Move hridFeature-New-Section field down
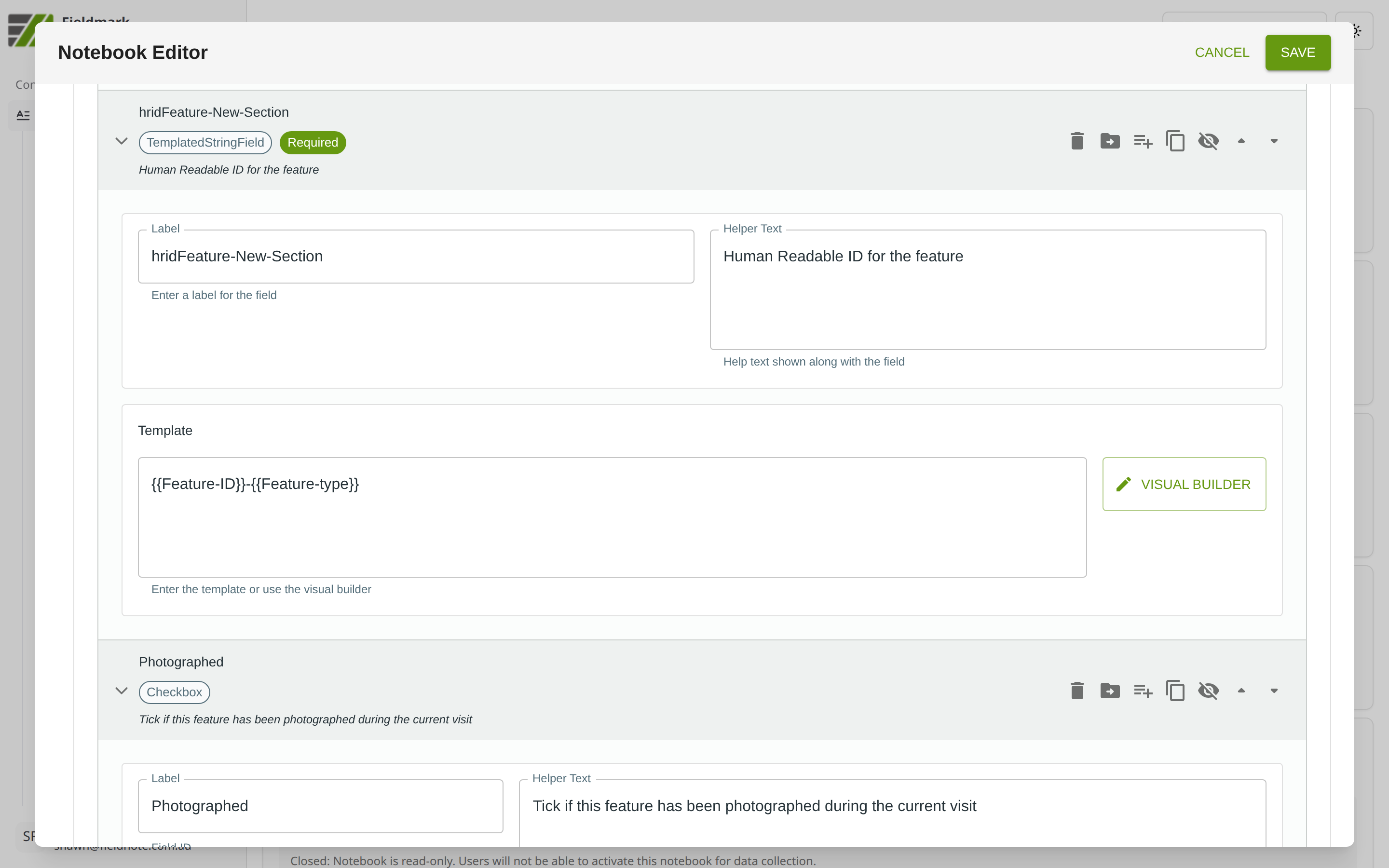 (x=1274, y=141)
